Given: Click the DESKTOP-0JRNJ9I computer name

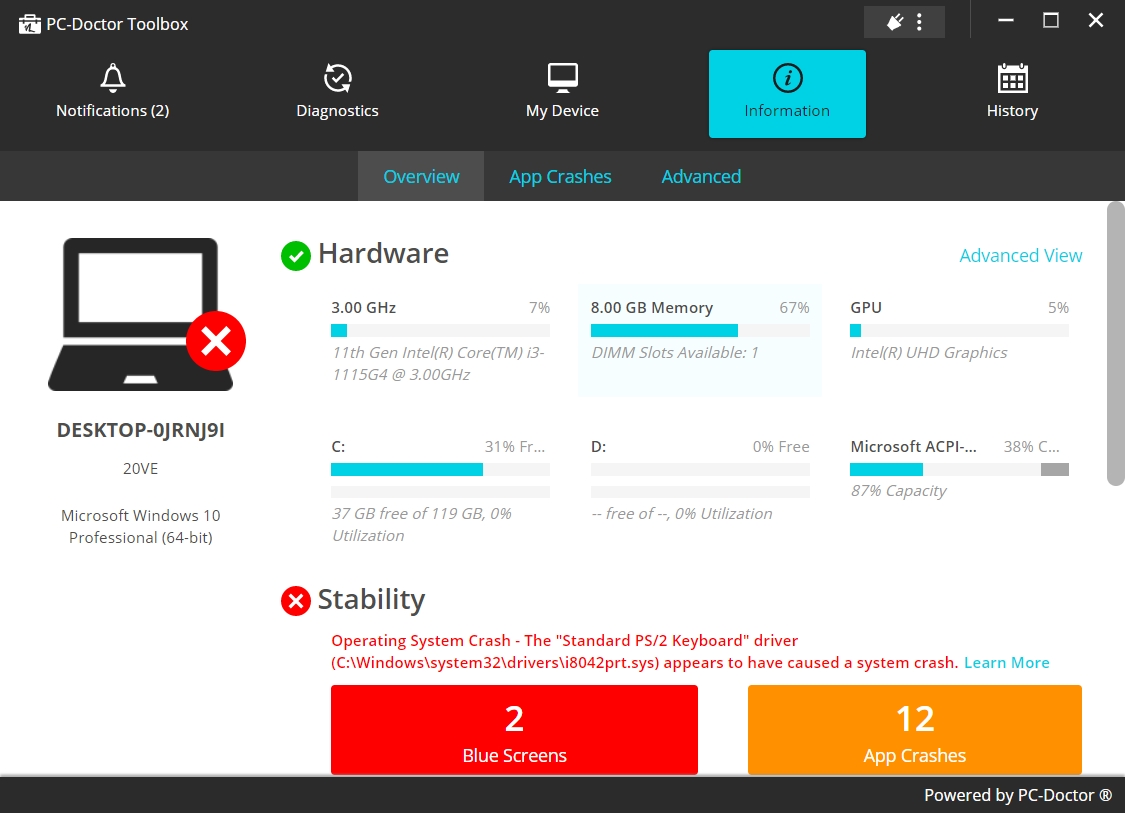Looking at the screenshot, I should [141, 430].
